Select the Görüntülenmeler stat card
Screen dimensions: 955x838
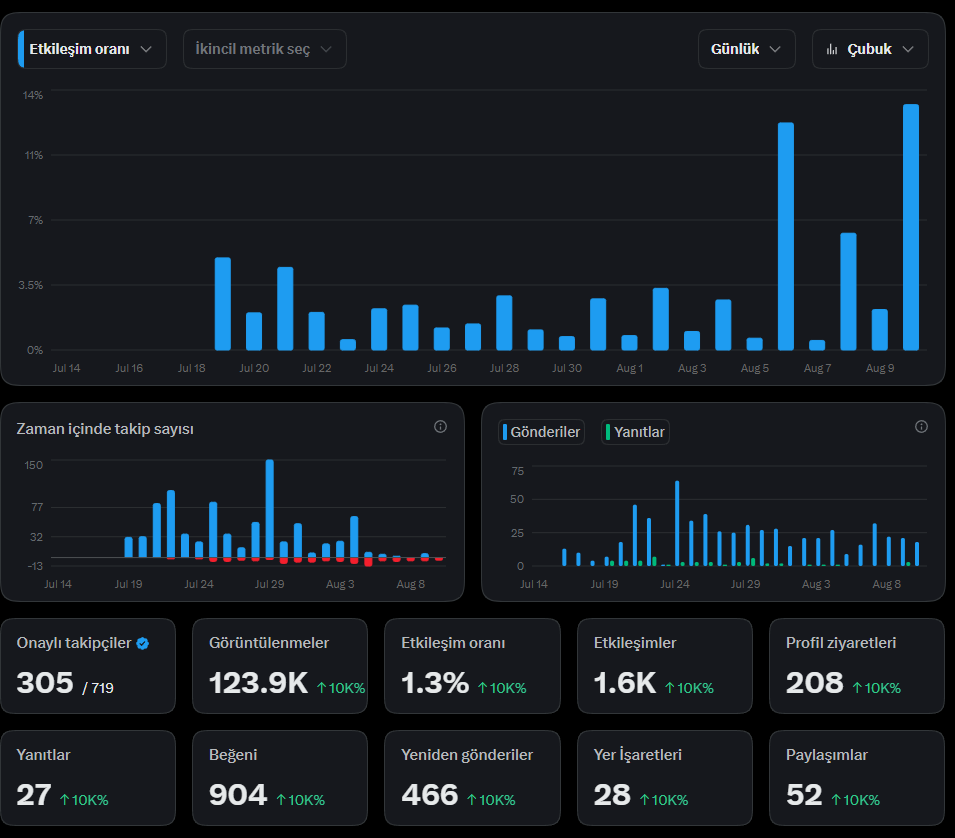click(x=280, y=666)
